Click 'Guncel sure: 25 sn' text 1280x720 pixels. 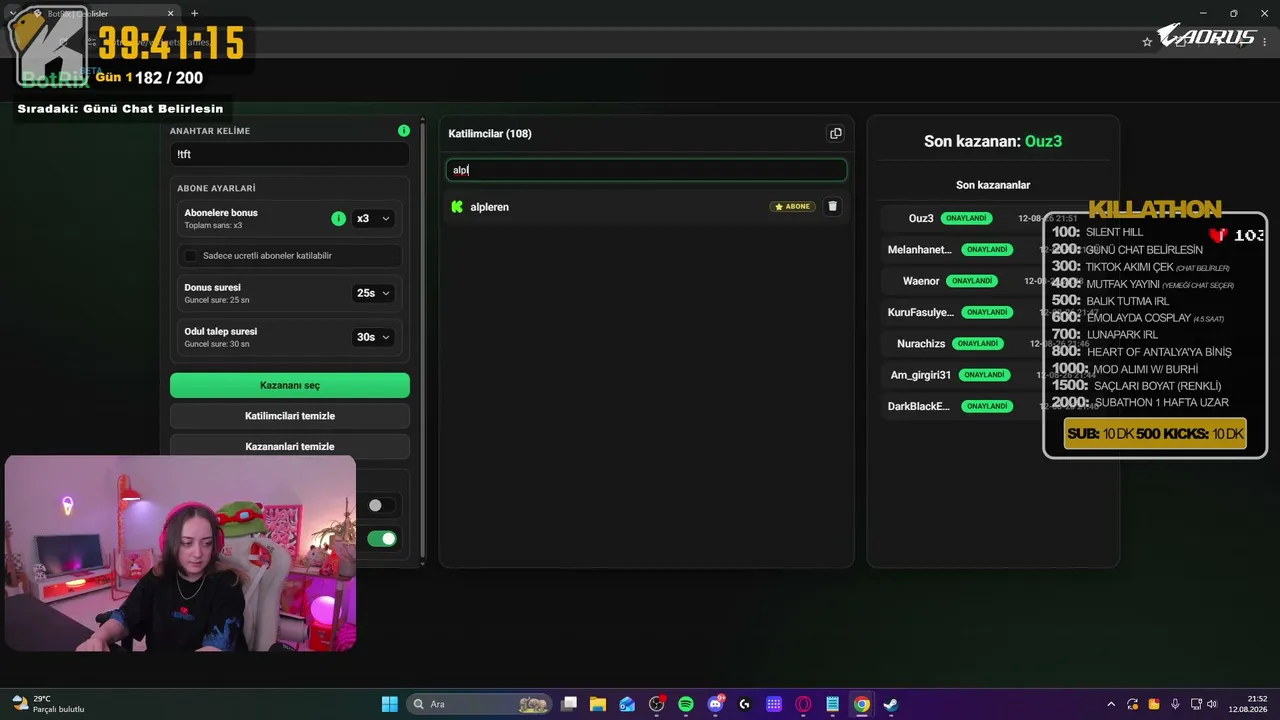(217, 300)
